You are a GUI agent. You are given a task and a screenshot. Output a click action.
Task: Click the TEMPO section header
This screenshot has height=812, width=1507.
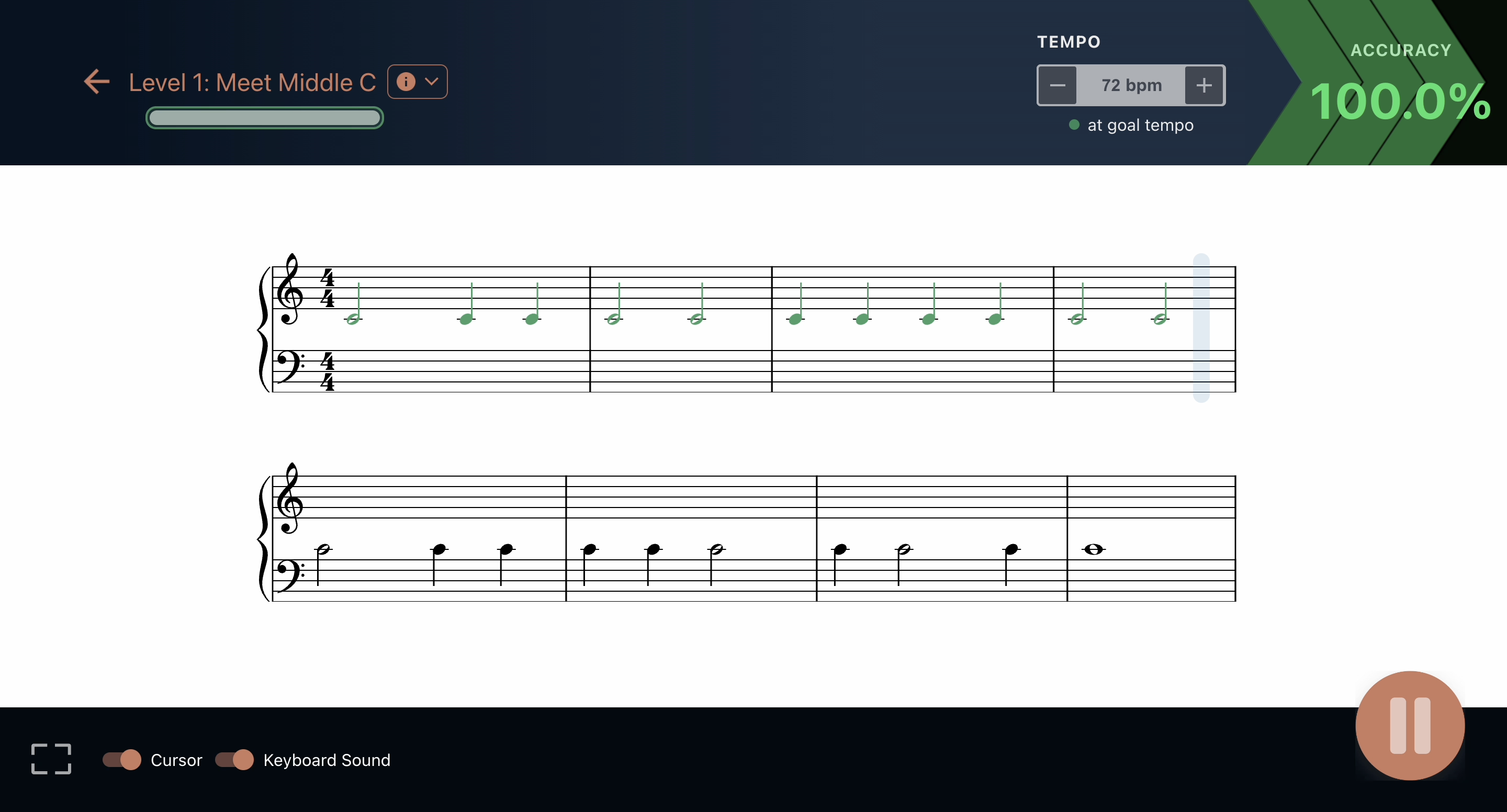coord(1069,41)
